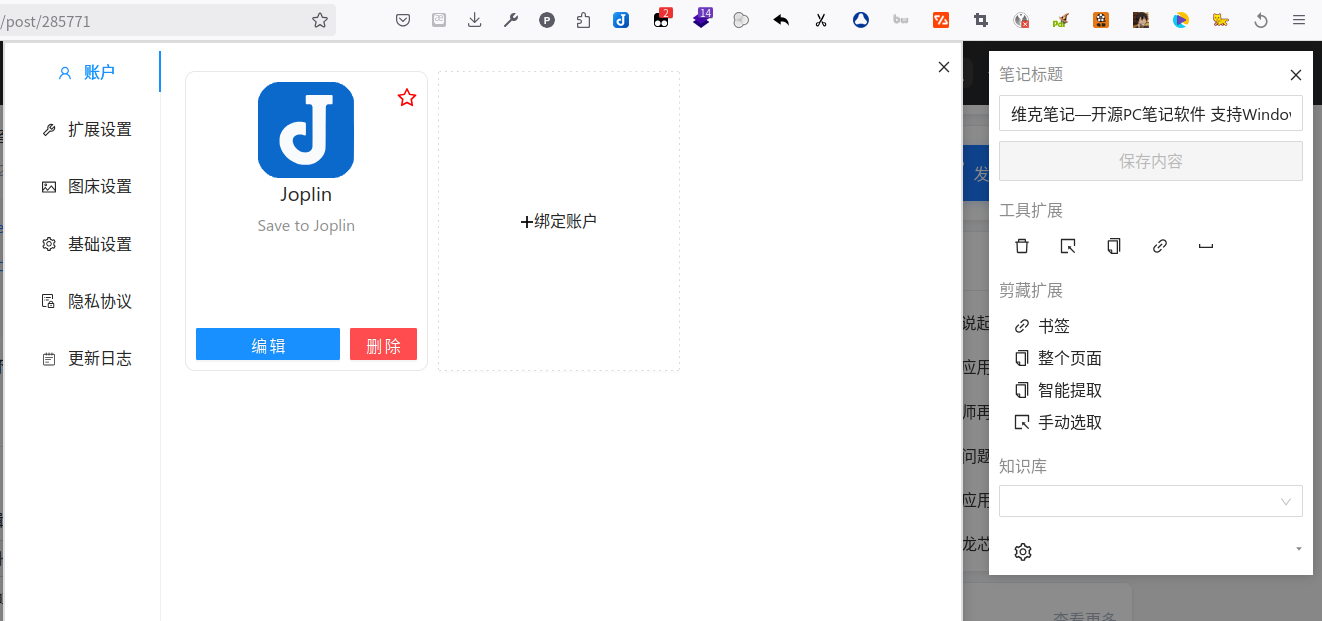
Task: Click the 'Joplin' account name text
Action: coord(306,195)
